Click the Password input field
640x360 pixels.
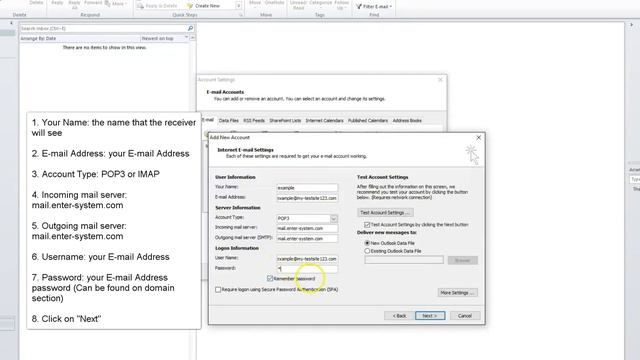click(x=307, y=269)
